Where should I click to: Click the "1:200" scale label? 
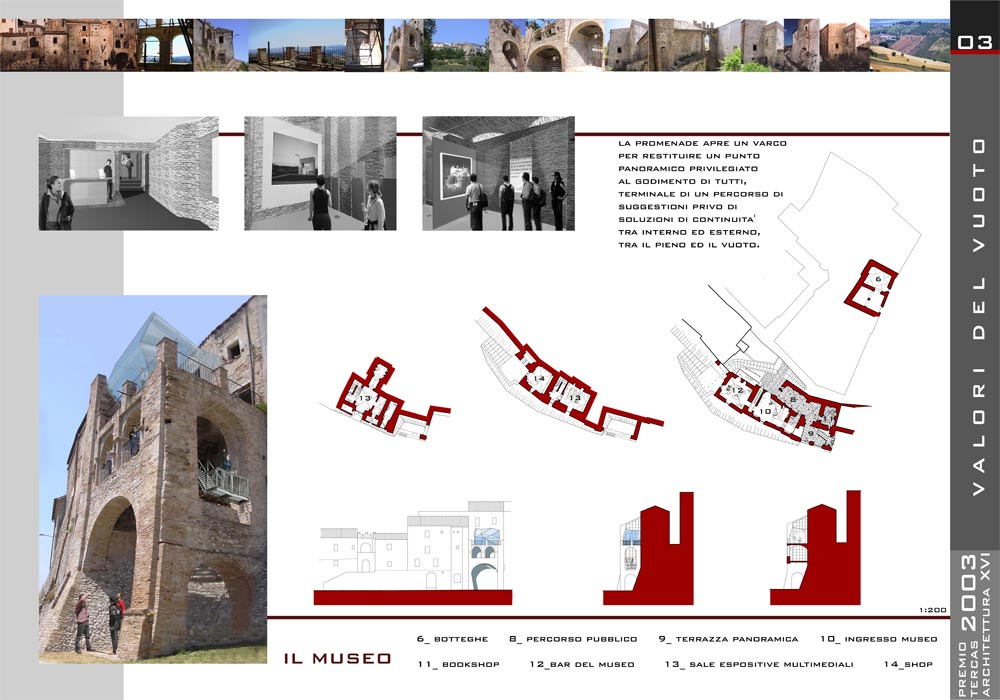click(x=930, y=608)
